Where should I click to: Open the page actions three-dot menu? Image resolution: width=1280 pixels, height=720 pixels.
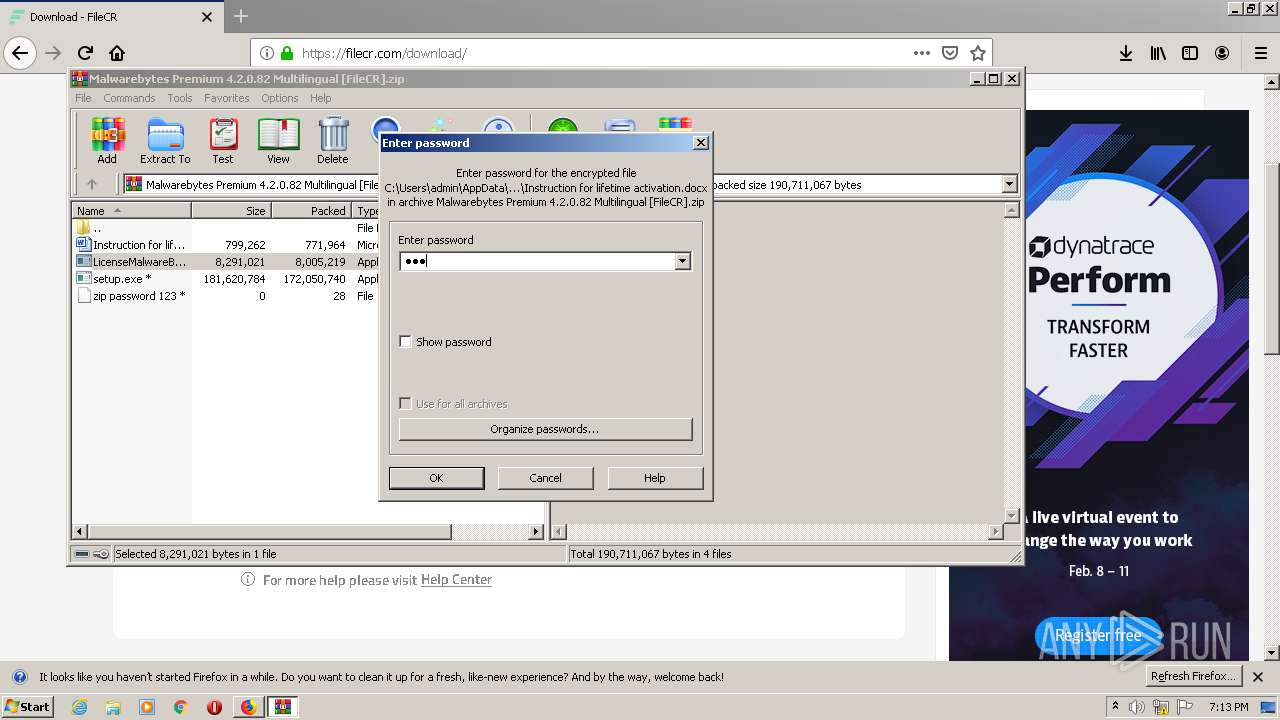[x=922, y=53]
